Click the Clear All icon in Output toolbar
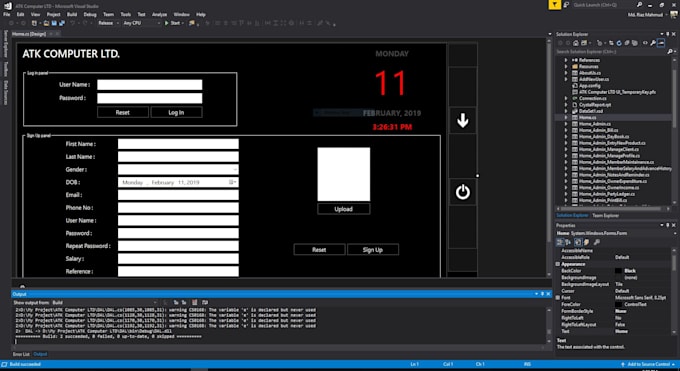This screenshot has height=371, width=680. pyautogui.click(x=194, y=302)
